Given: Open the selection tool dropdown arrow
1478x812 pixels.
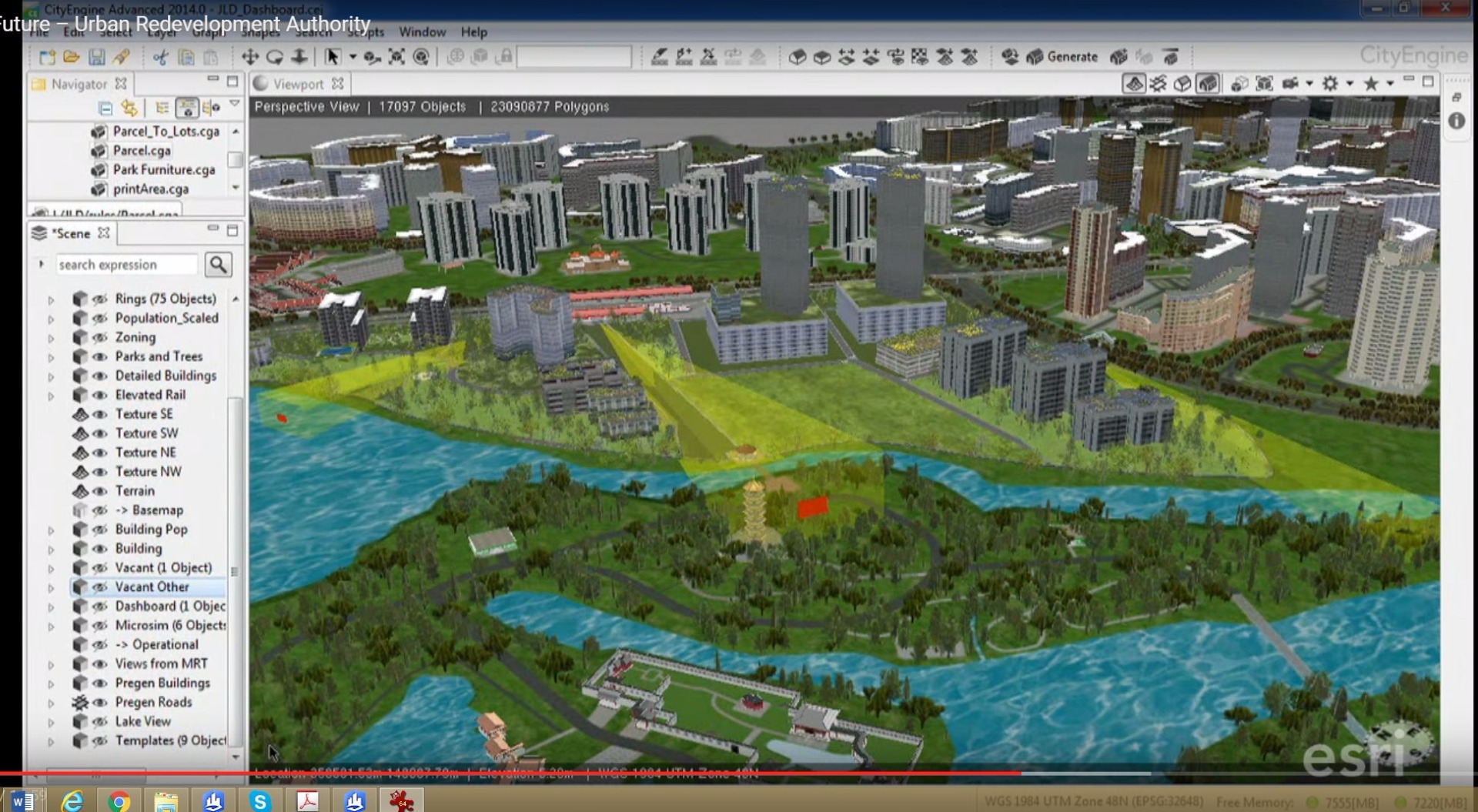Looking at the screenshot, I should [353, 57].
